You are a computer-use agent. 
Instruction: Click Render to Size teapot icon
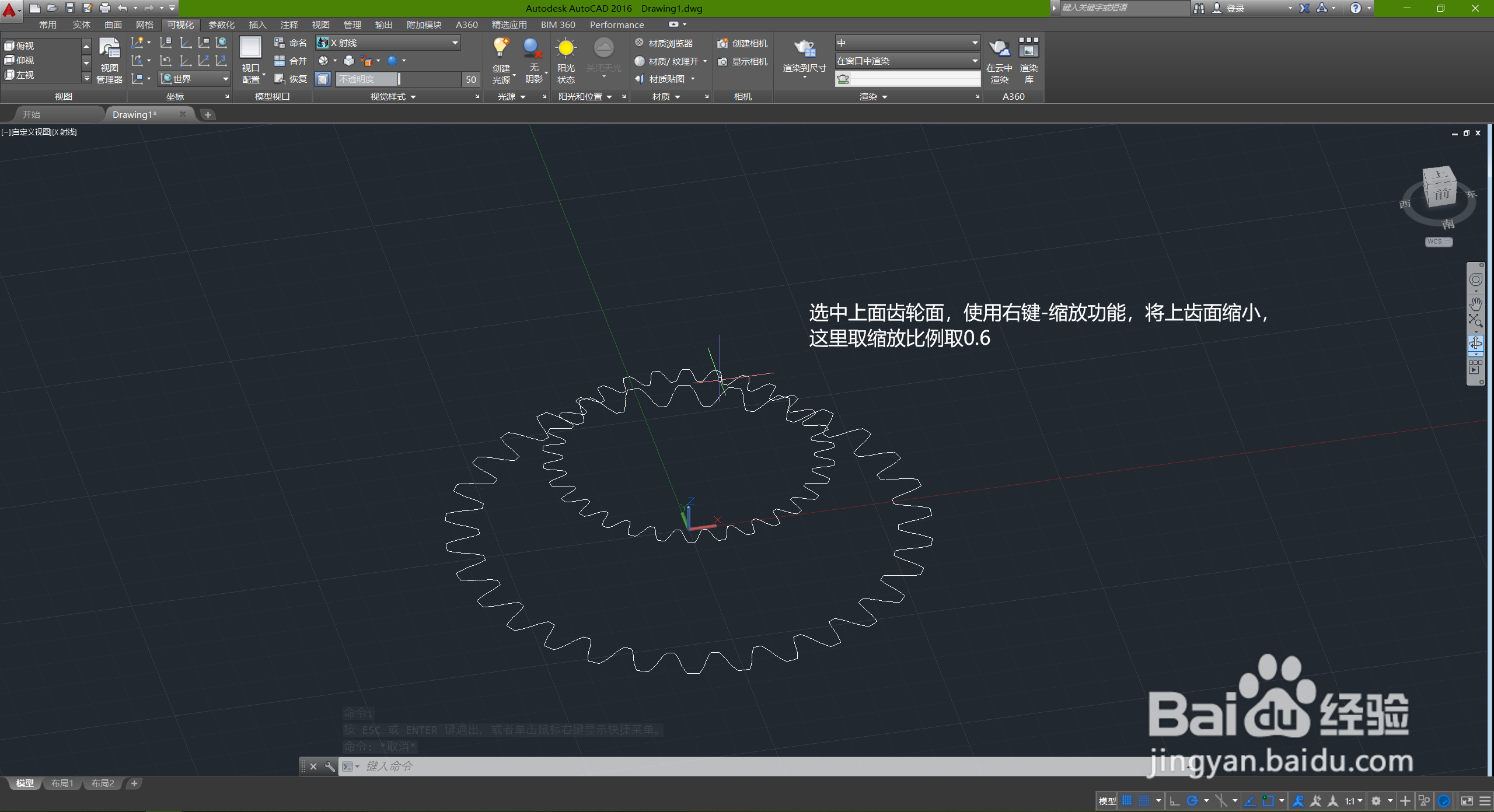coord(804,49)
